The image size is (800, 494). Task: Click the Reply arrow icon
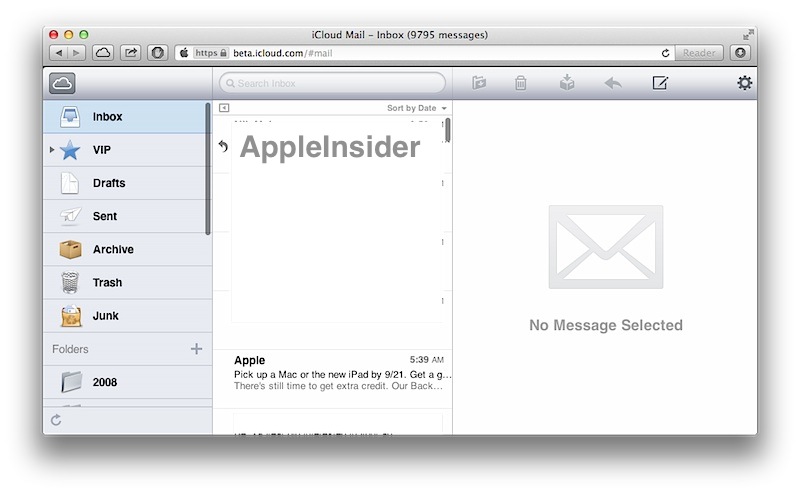tap(613, 83)
